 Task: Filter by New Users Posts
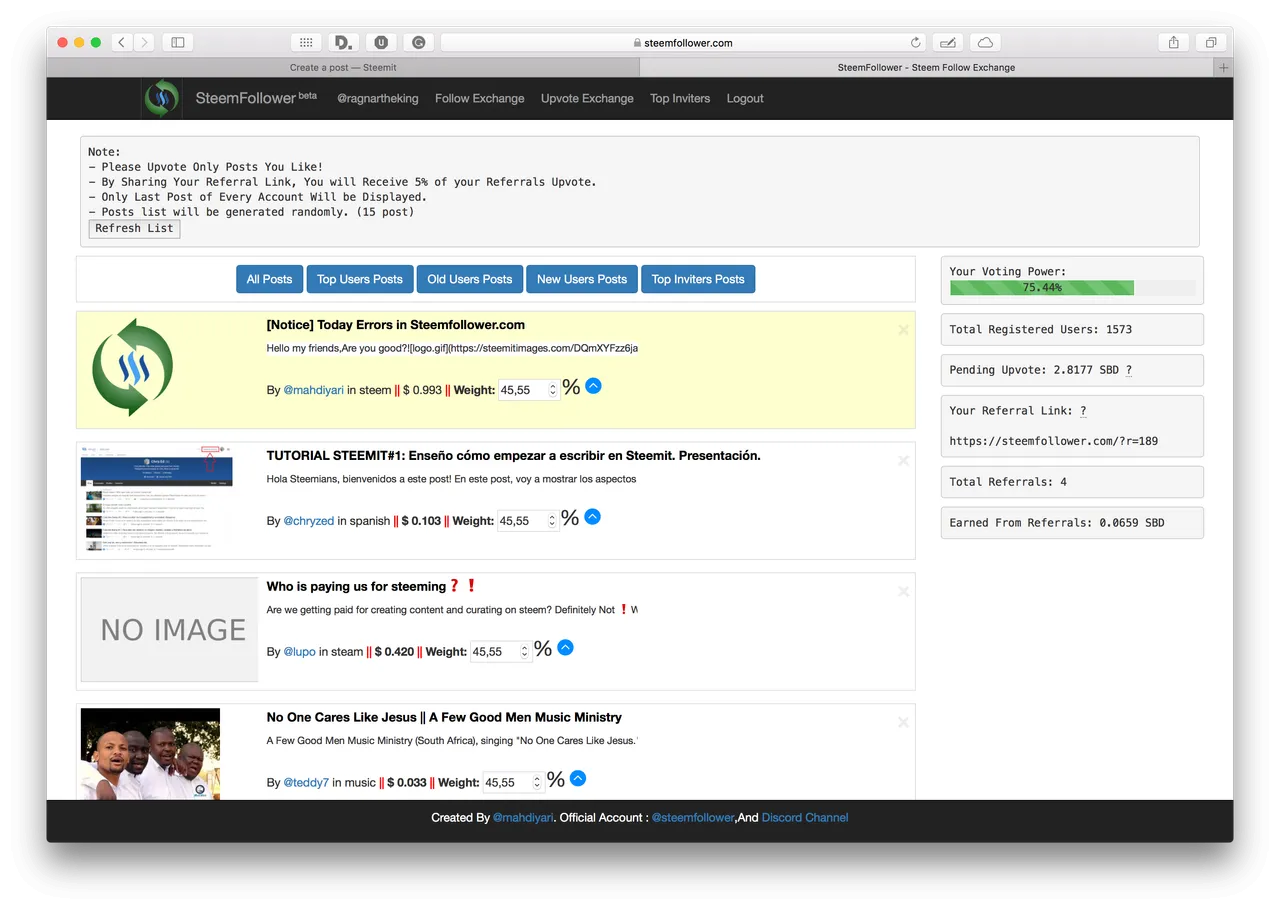(582, 279)
